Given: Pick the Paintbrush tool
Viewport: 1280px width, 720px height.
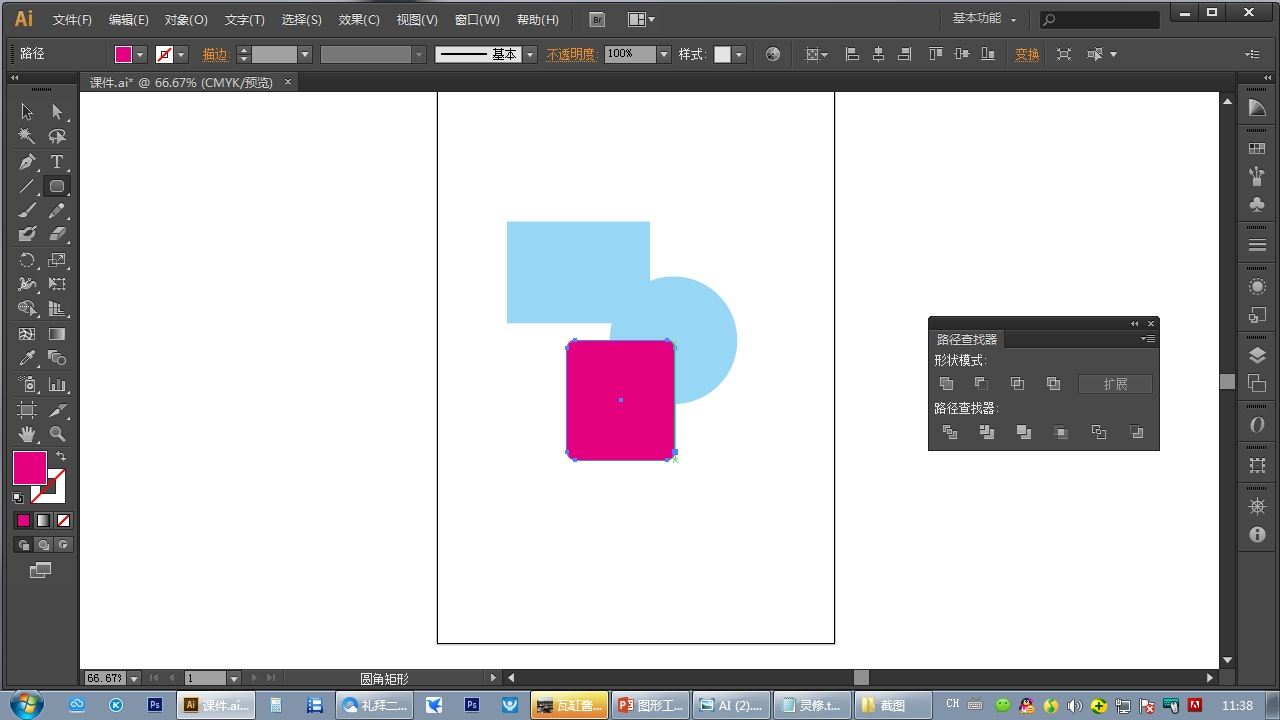Looking at the screenshot, I should coord(27,211).
